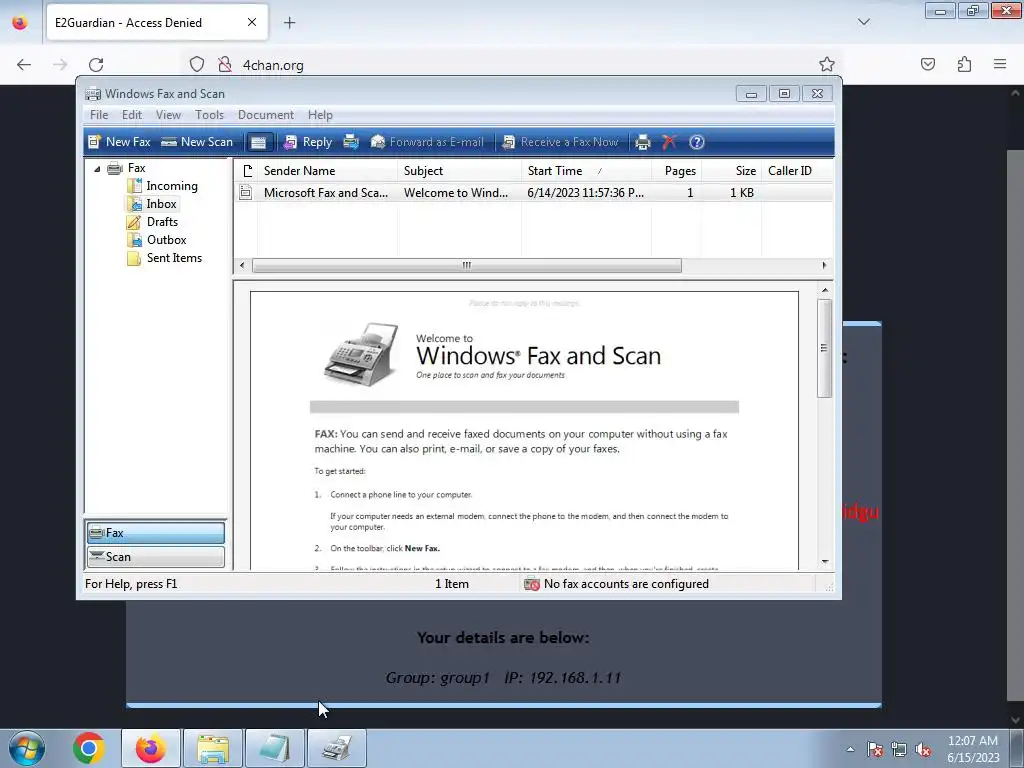Bookmark page with star icon in Firefox

click(x=827, y=65)
